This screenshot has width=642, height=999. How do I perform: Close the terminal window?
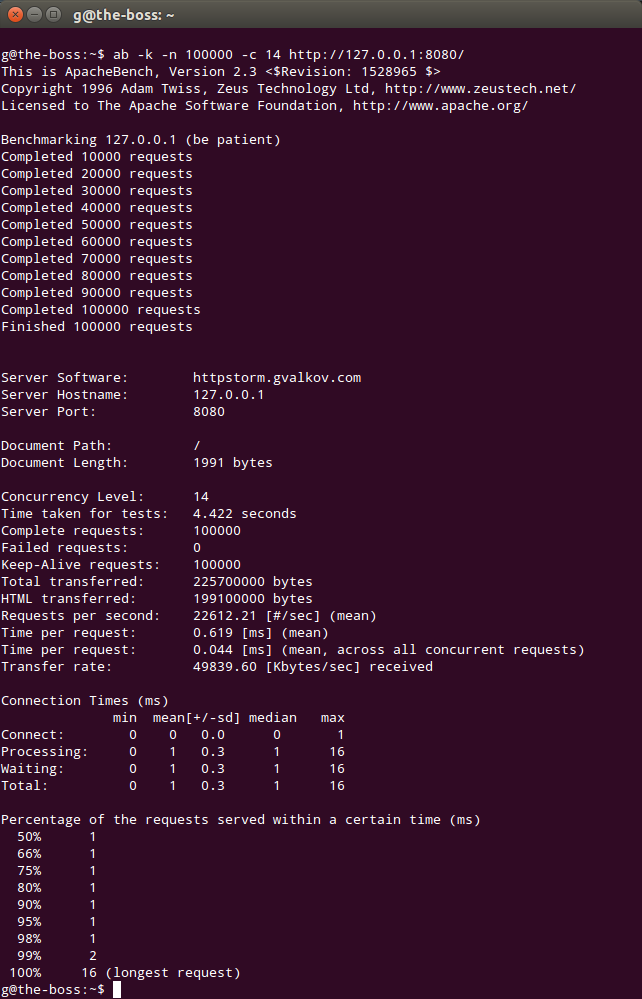coord(15,14)
